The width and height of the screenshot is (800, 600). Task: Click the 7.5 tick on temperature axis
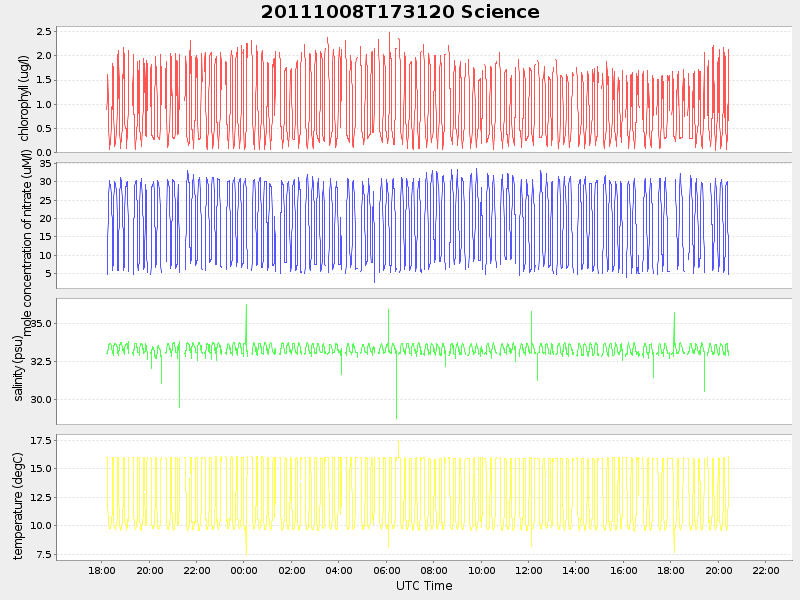(x=44, y=555)
